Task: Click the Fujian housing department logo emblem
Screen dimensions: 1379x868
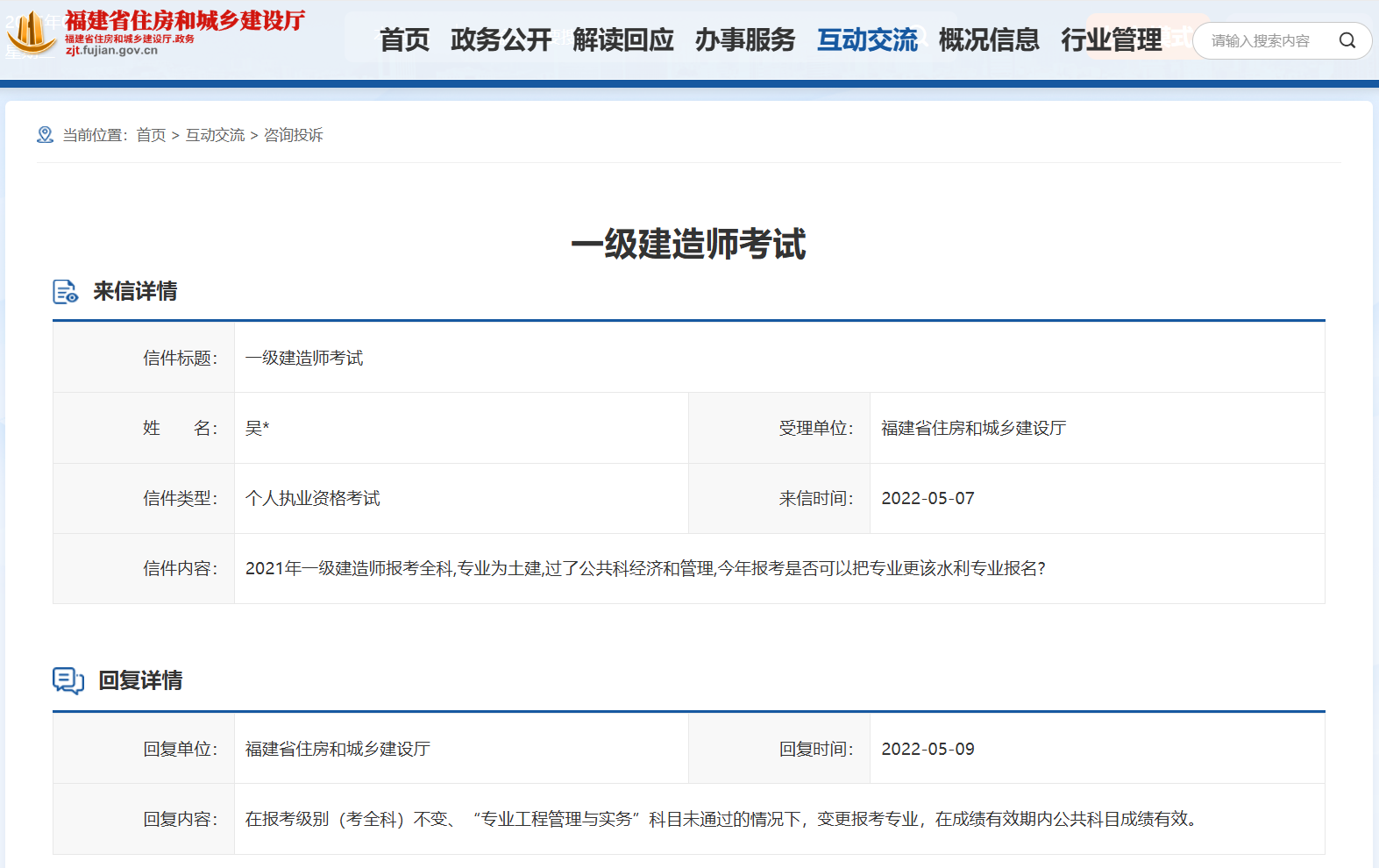Action: coord(32,33)
